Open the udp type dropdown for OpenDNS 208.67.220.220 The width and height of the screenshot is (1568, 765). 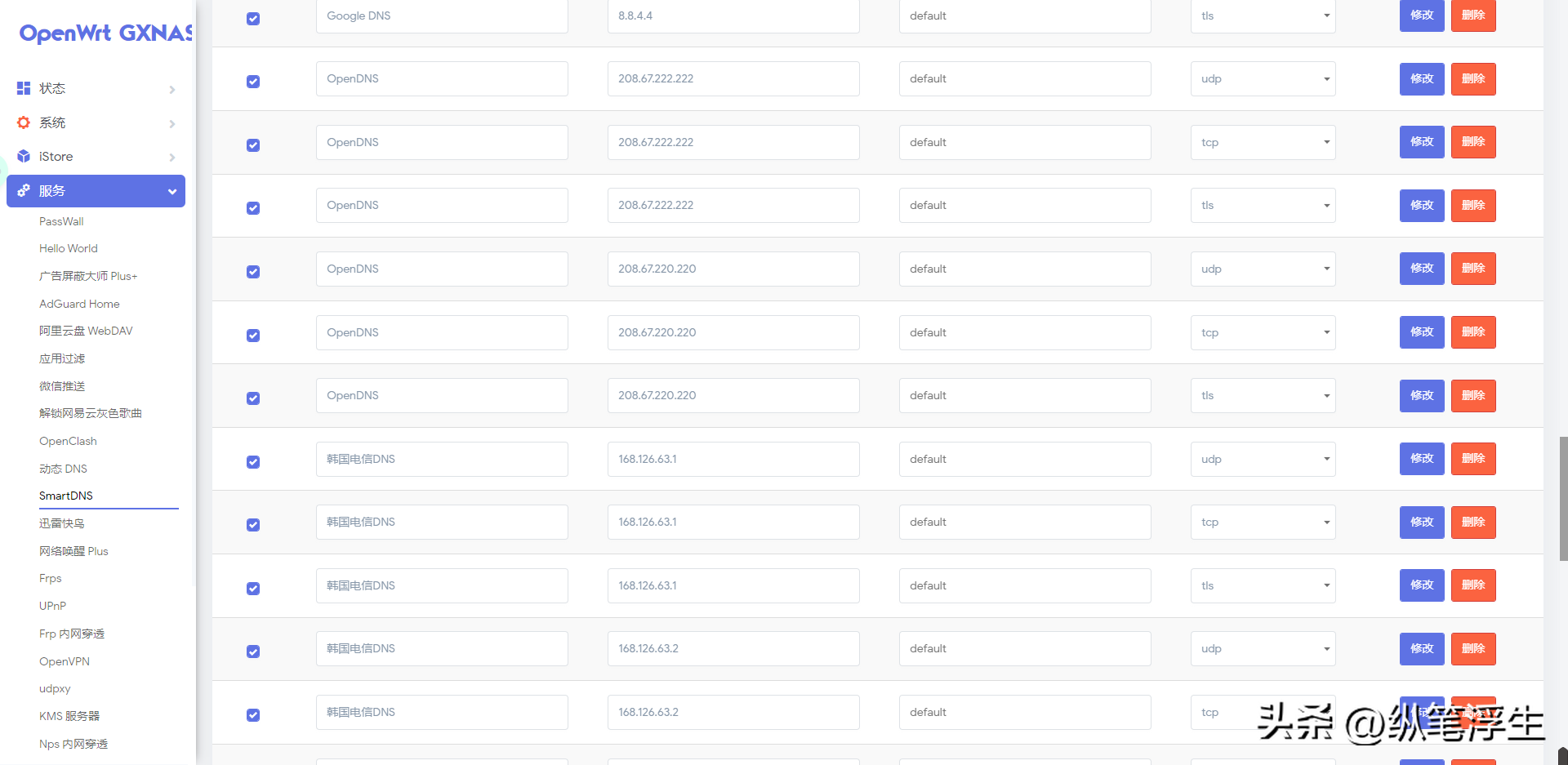(1263, 269)
